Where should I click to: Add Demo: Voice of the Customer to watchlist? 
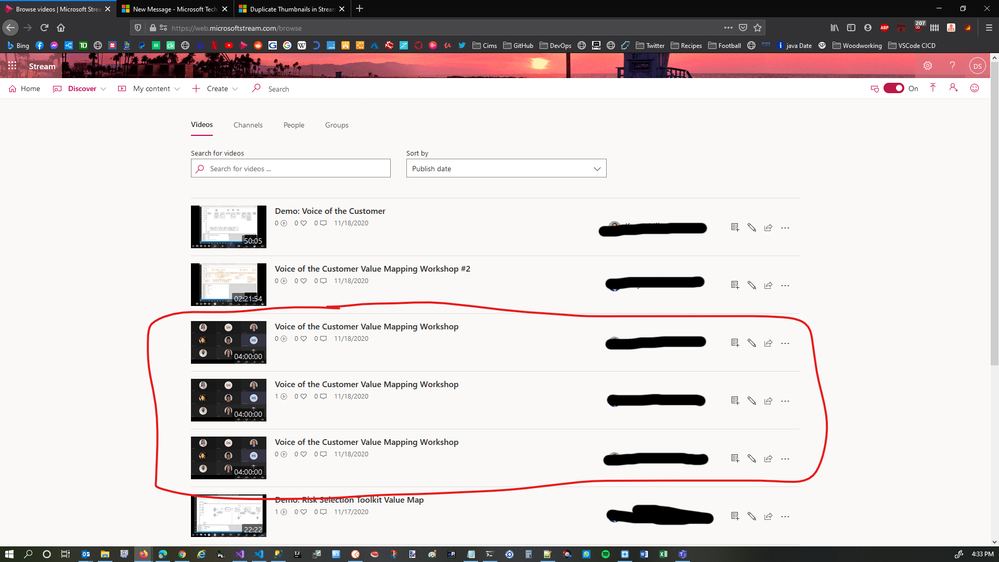tap(735, 227)
